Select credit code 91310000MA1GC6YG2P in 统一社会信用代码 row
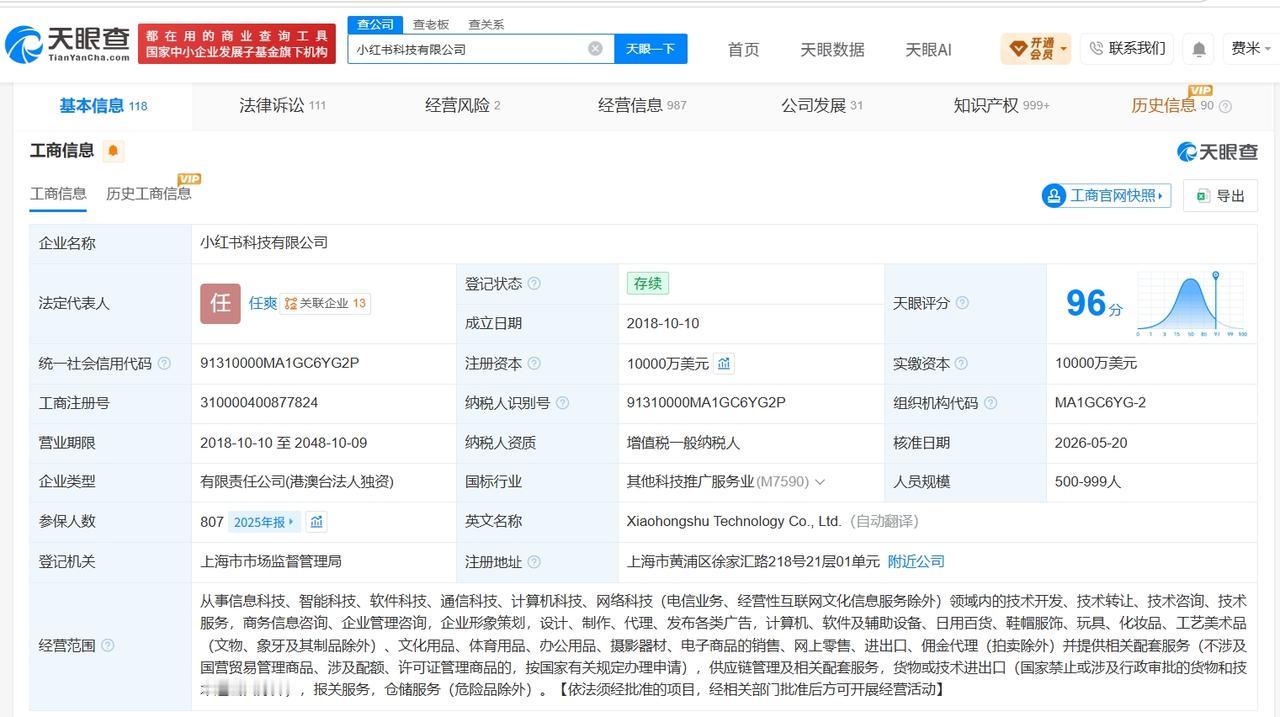This screenshot has height=717, width=1280. 280,363
